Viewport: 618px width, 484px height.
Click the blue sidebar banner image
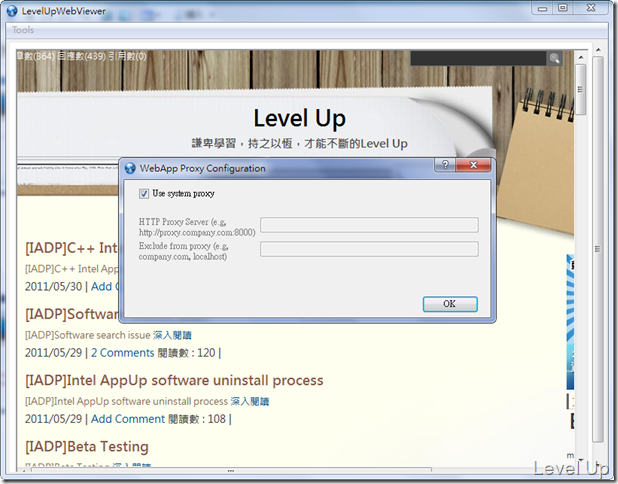pos(570,322)
